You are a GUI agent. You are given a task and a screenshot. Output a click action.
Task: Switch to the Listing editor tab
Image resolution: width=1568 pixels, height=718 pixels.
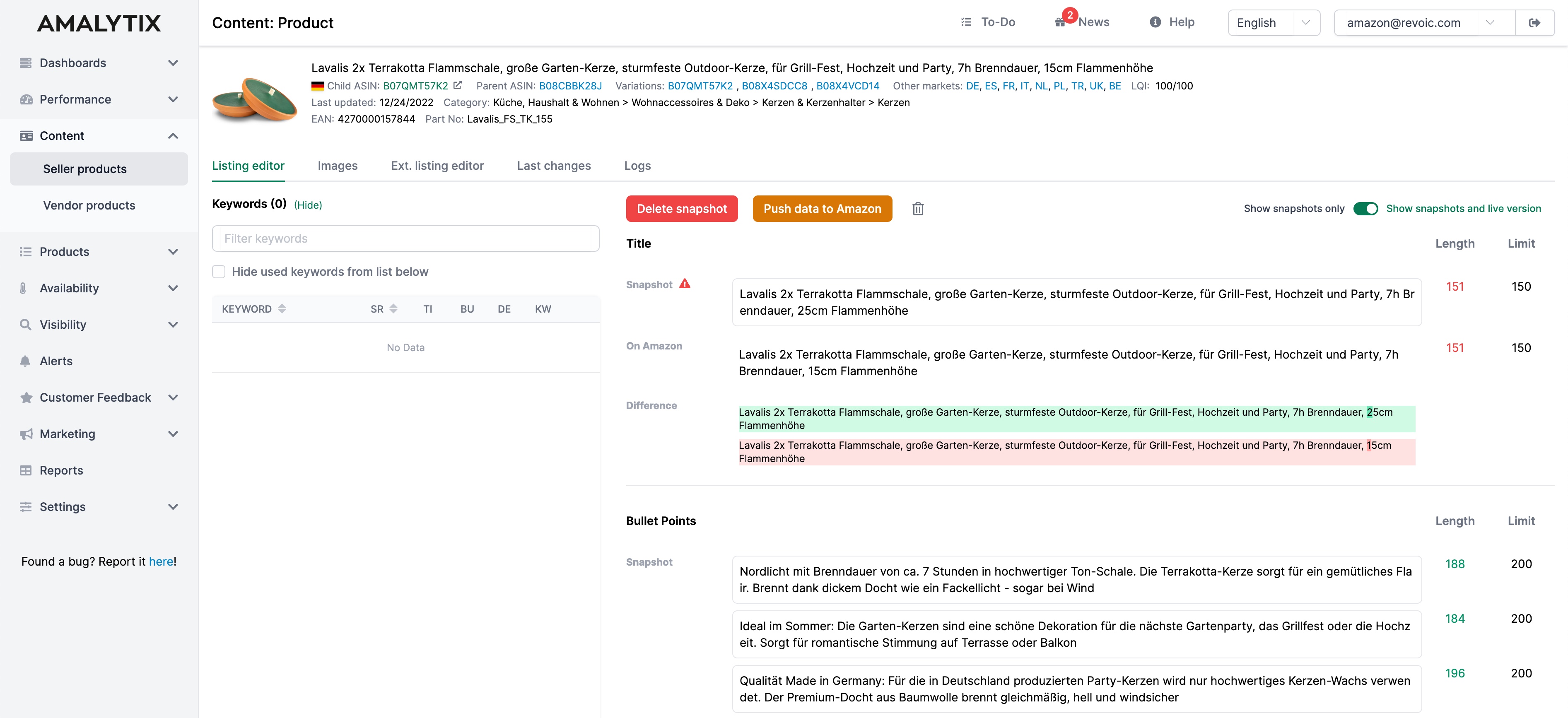tap(248, 166)
